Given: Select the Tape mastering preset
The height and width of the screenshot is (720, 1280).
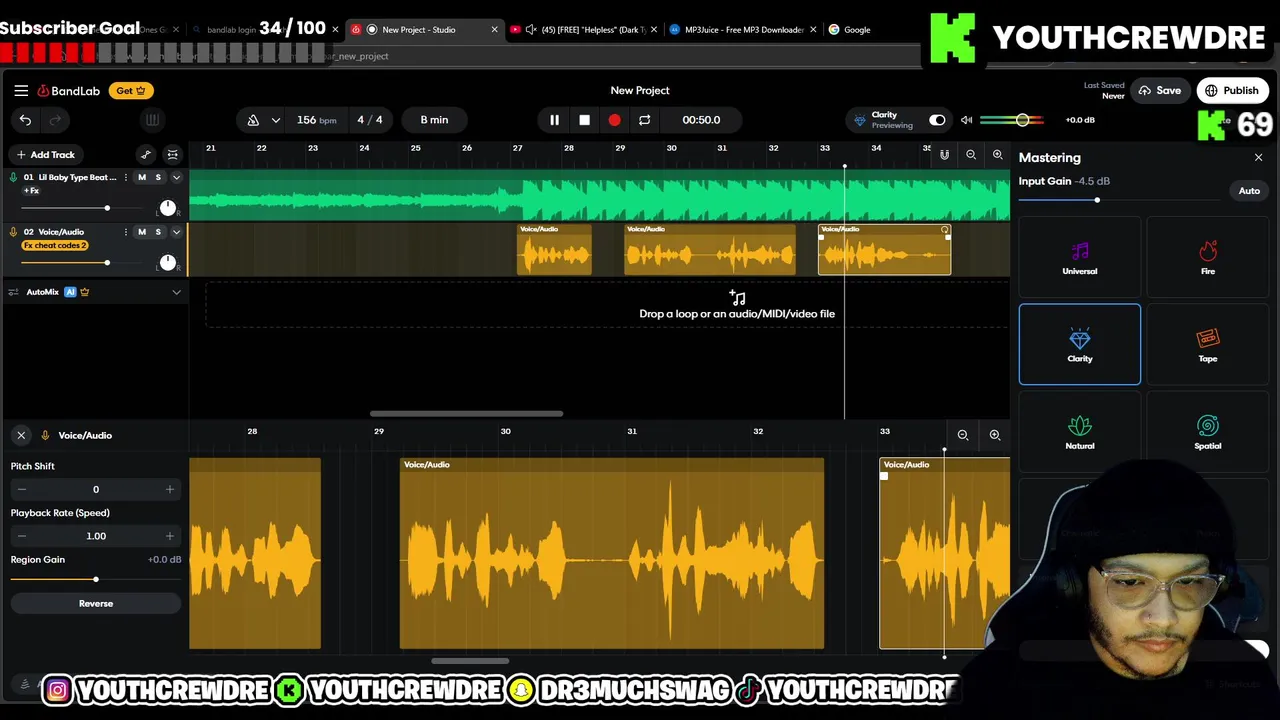Looking at the screenshot, I should (1208, 344).
